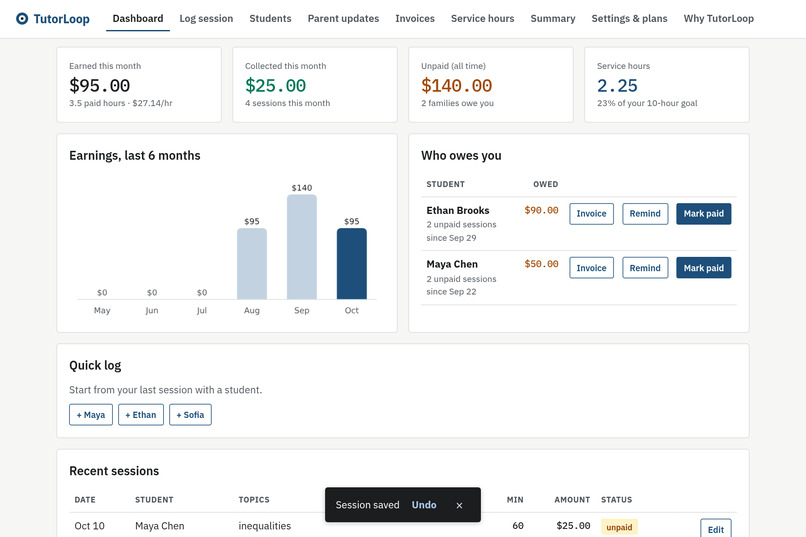Viewport: 806px width, 537px height.
Task: Click the Oct 10 date cell
Action: click(x=89, y=526)
